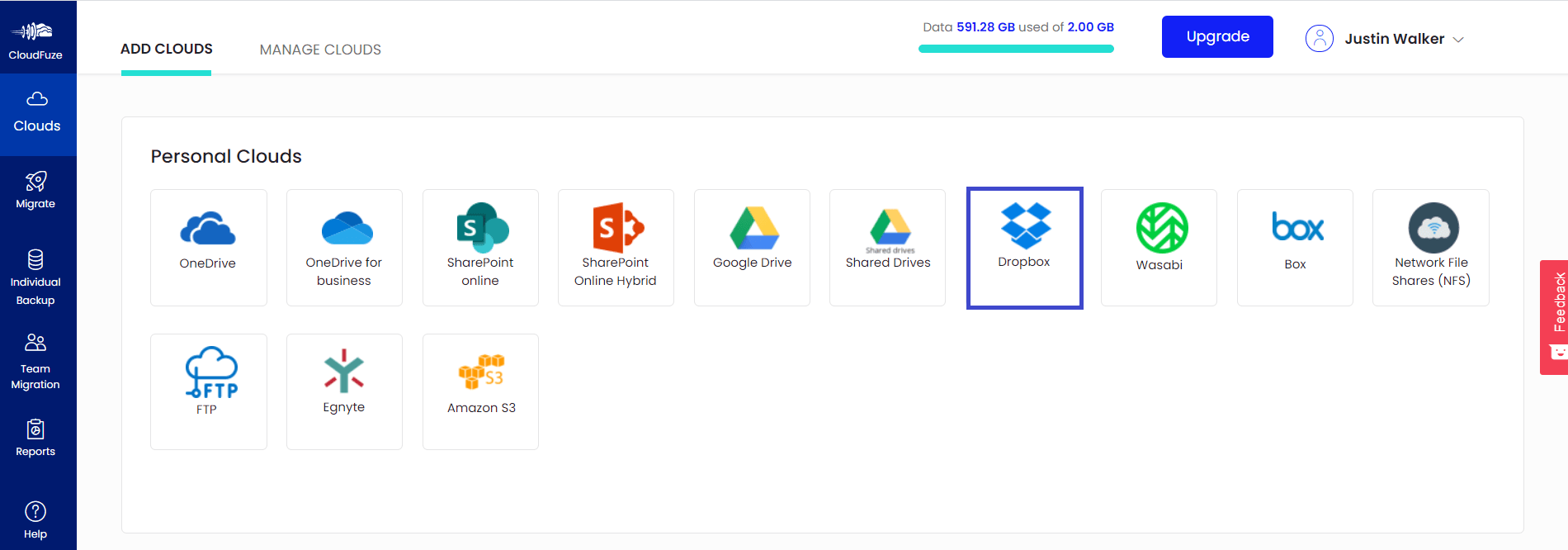1568x550 pixels.
Task: Add Google Drive cloud
Action: point(752,248)
